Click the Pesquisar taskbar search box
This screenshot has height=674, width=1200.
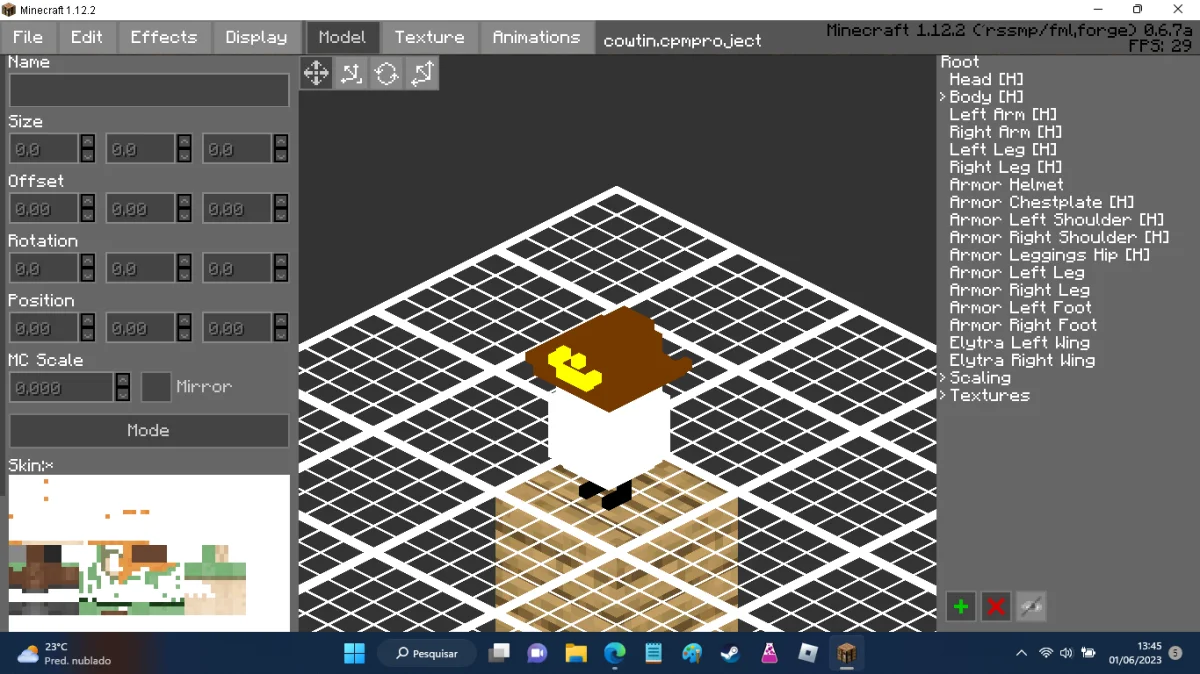pos(426,653)
